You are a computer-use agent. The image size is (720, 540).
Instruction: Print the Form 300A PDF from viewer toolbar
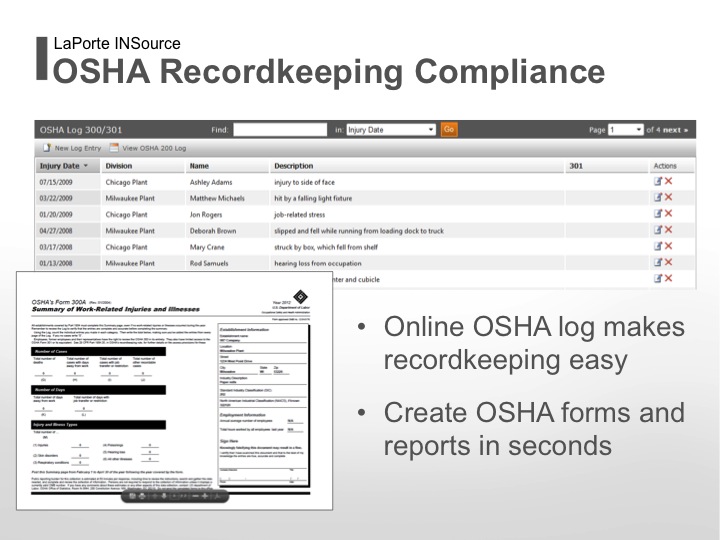142,496
